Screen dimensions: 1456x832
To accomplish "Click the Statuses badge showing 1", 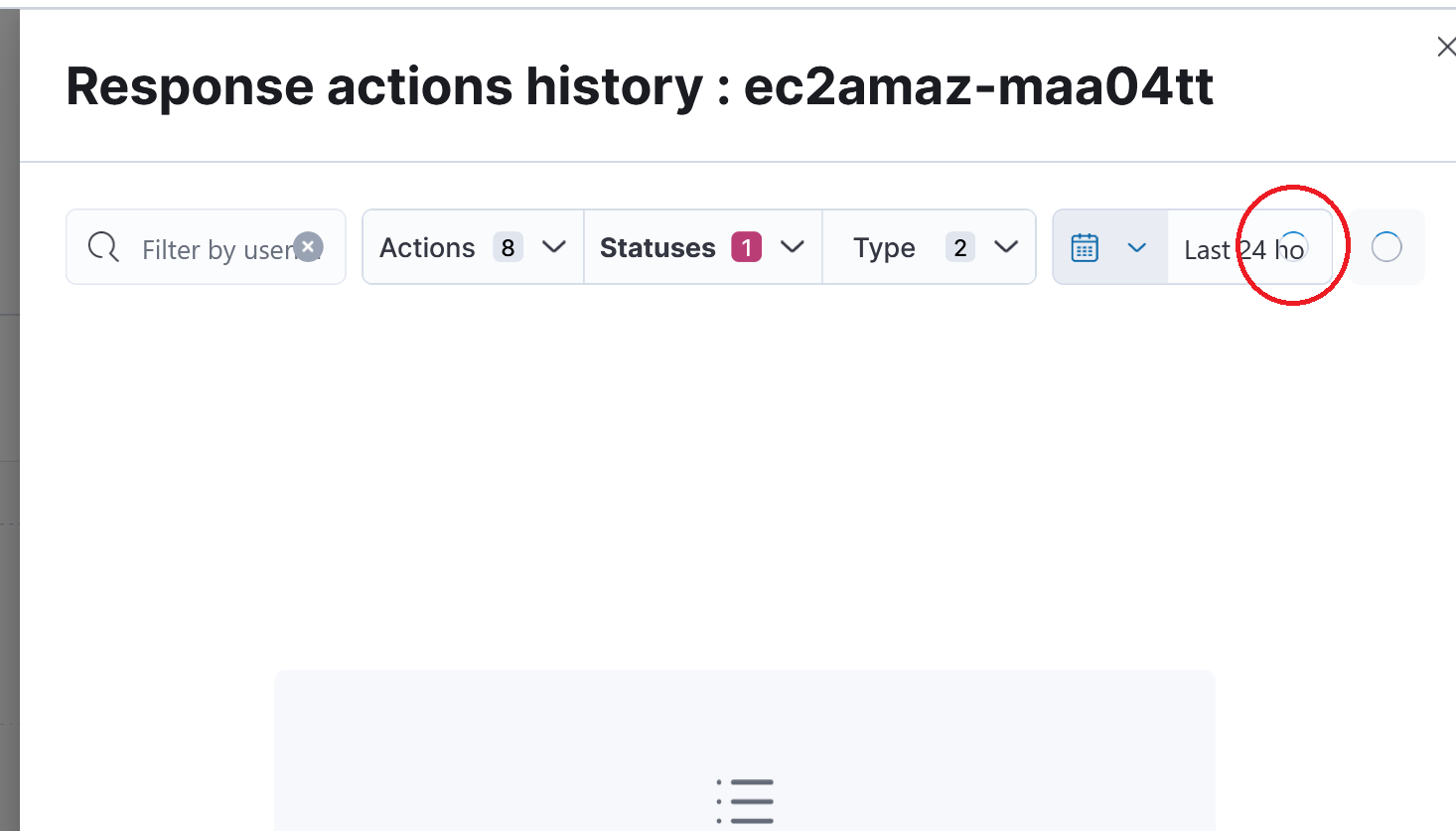I will pyautogui.click(x=747, y=247).
